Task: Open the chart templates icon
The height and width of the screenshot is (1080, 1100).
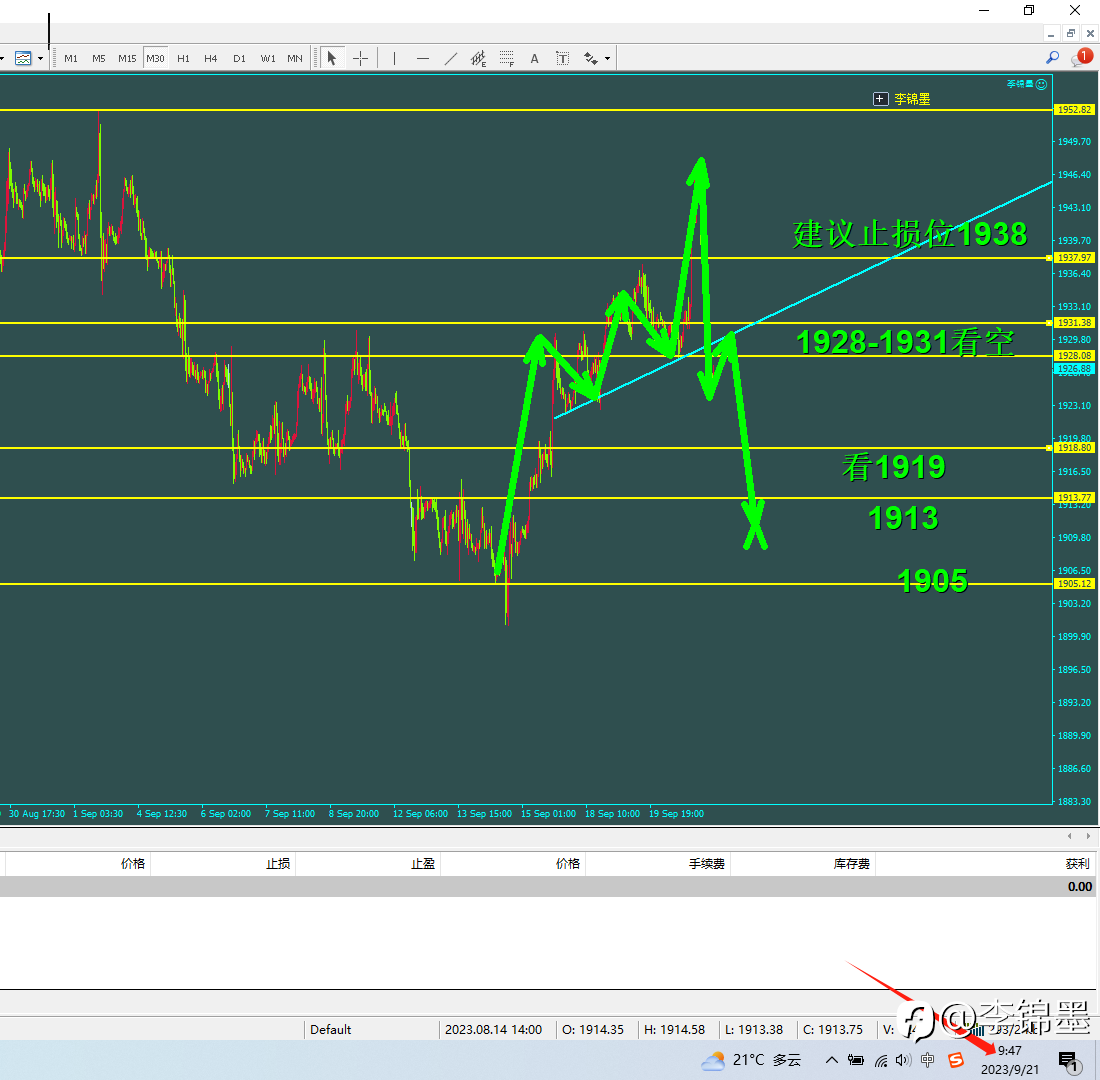Action: 23,58
